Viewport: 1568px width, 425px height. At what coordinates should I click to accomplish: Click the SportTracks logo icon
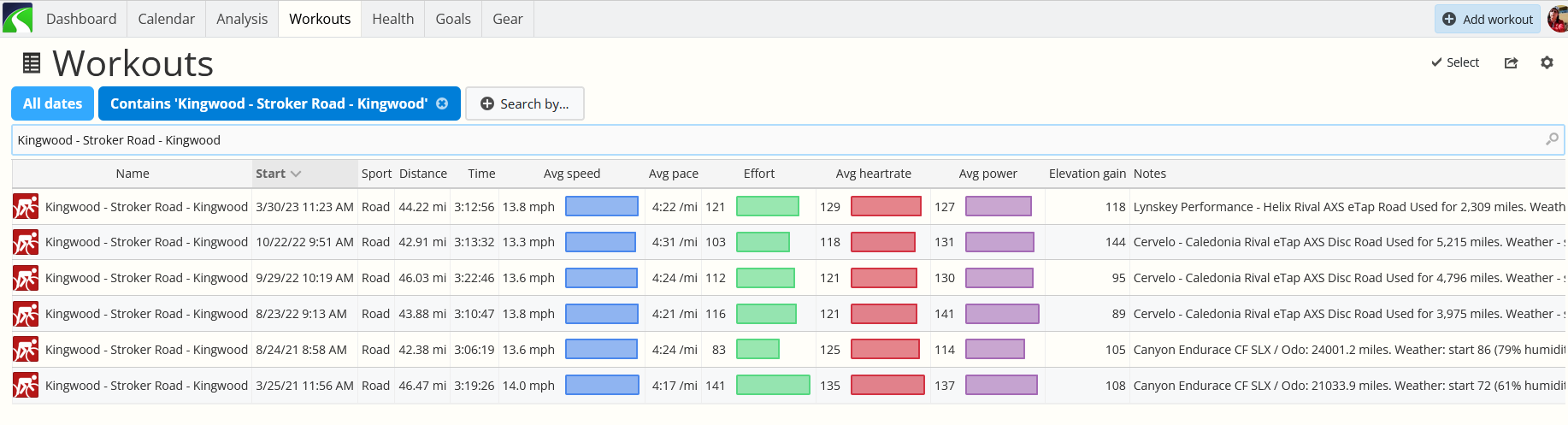coord(17,18)
